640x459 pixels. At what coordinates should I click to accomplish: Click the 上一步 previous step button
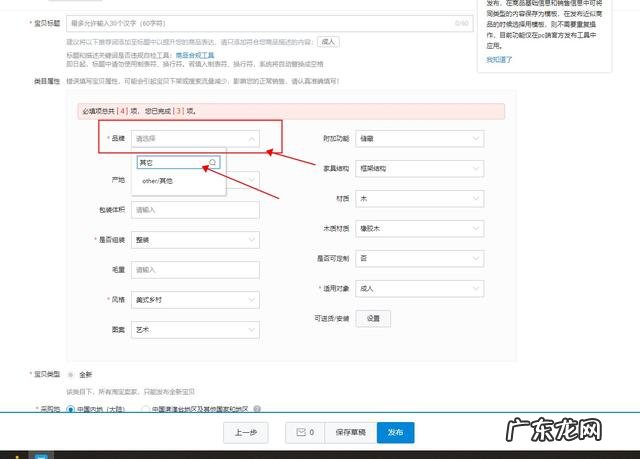click(246, 432)
